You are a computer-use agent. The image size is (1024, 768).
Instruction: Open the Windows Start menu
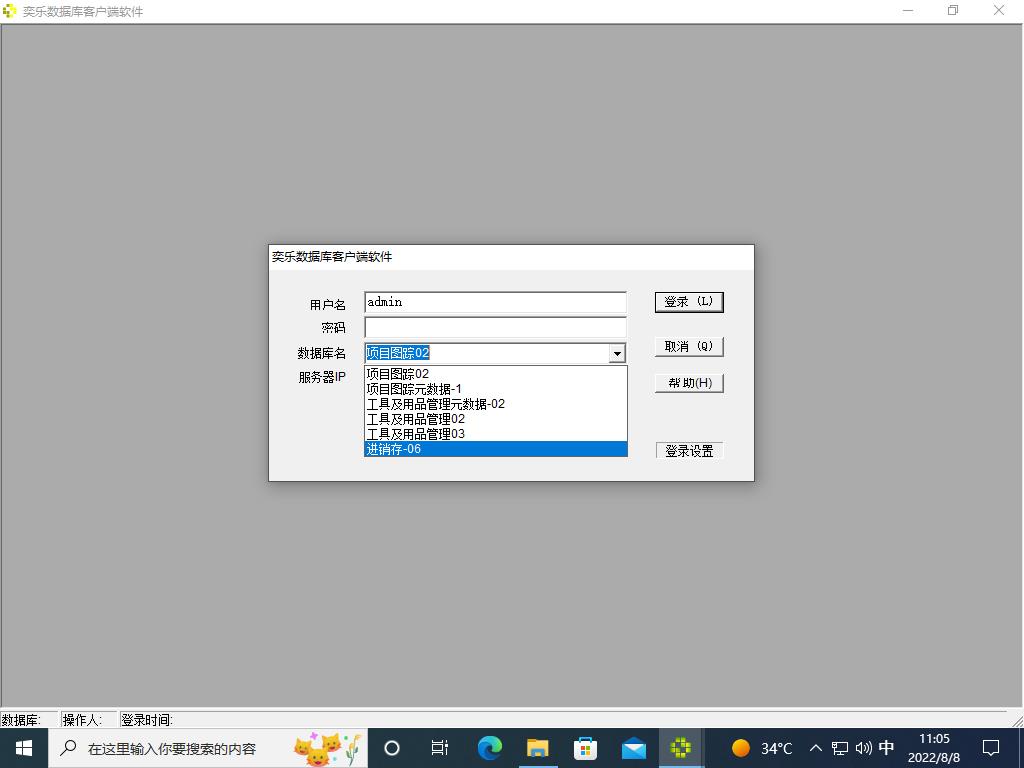[24, 748]
